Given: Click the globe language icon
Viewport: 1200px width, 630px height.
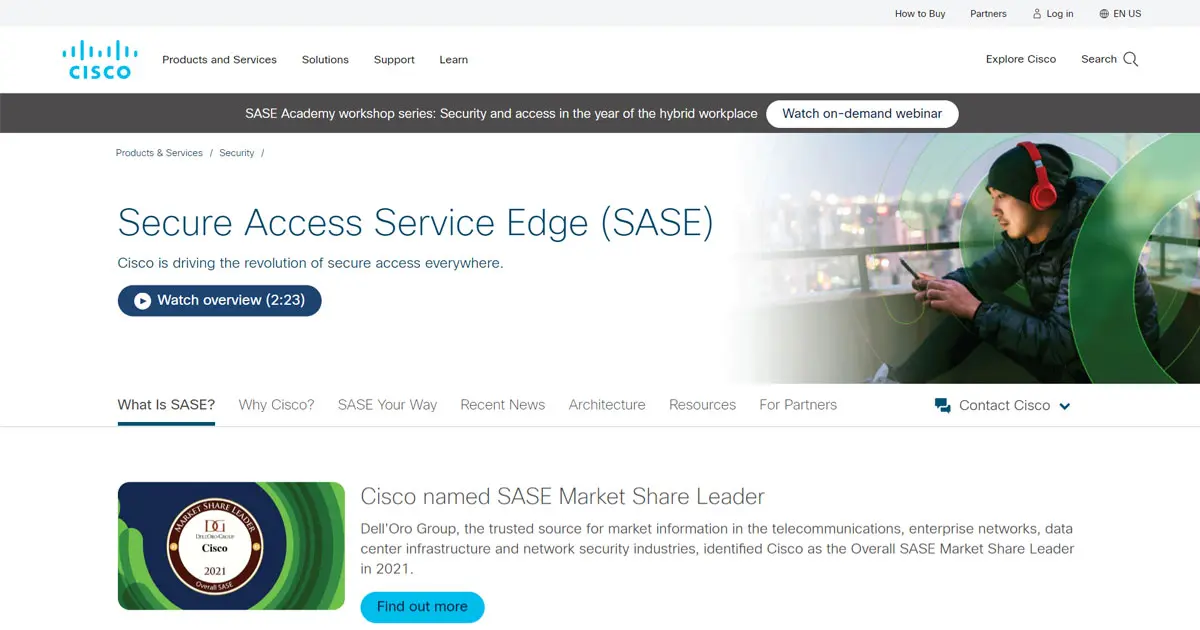Looking at the screenshot, I should click(1104, 14).
